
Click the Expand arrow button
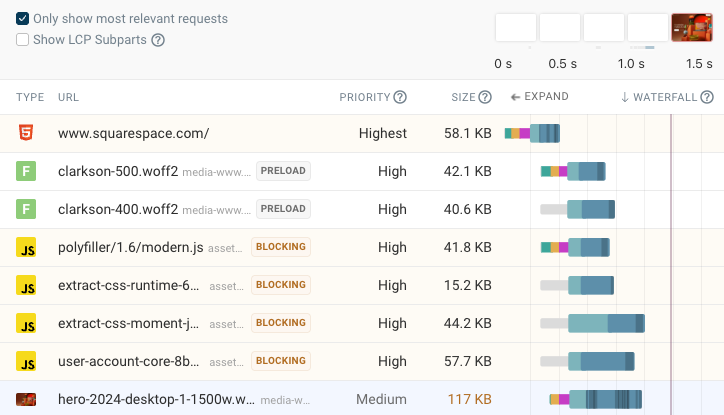(539, 96)
